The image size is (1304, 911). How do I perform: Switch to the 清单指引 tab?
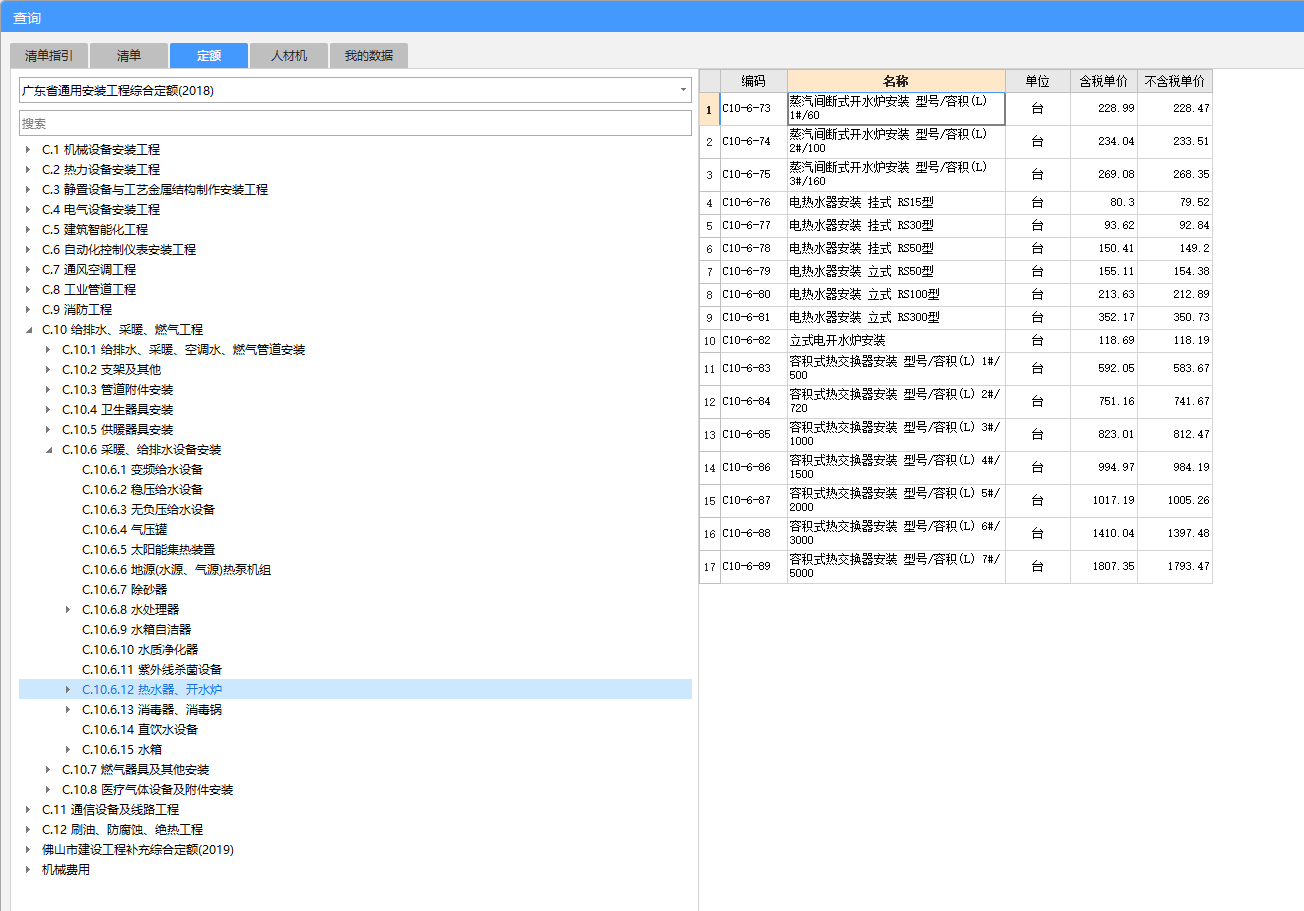click(x=49, y=56)
